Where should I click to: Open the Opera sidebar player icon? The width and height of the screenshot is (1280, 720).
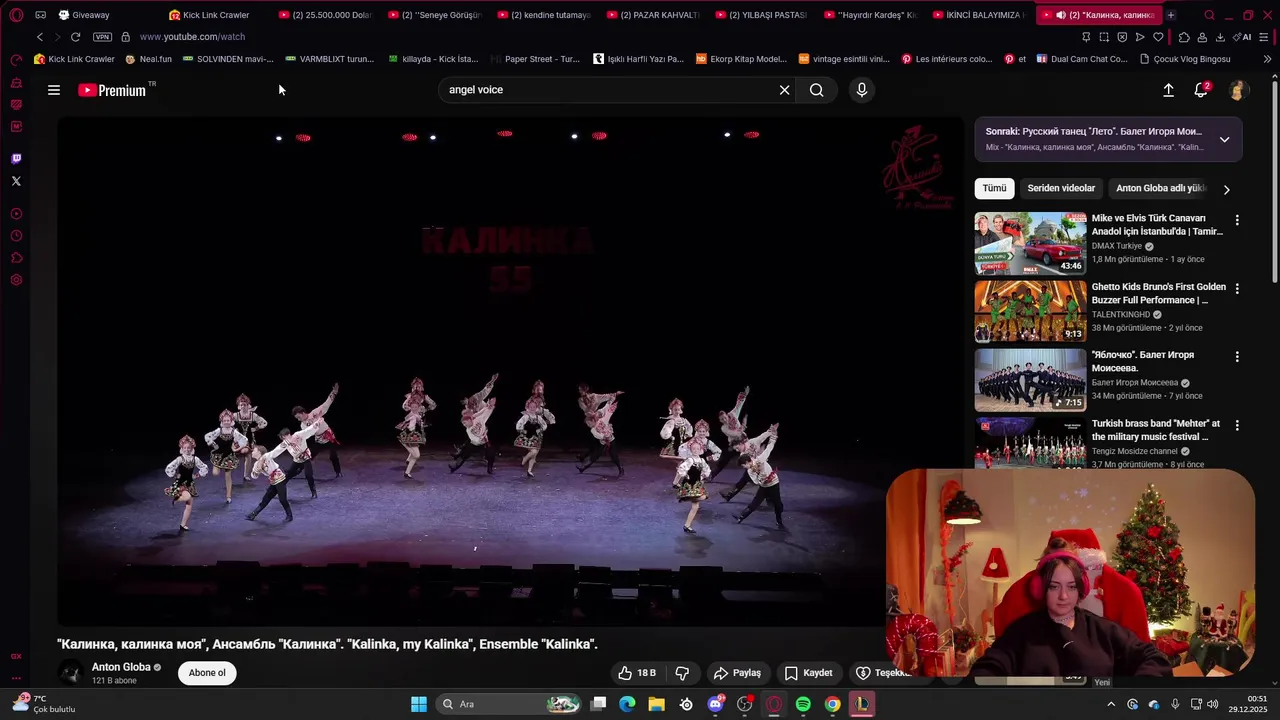point(16,214)
